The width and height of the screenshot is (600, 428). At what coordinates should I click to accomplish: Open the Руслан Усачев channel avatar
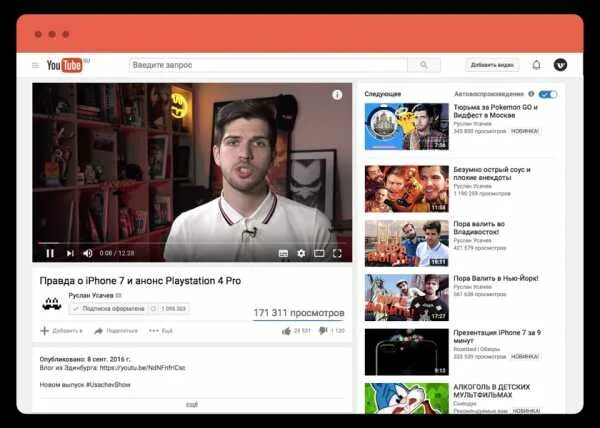pyautogui.click(x=52, y=304)
